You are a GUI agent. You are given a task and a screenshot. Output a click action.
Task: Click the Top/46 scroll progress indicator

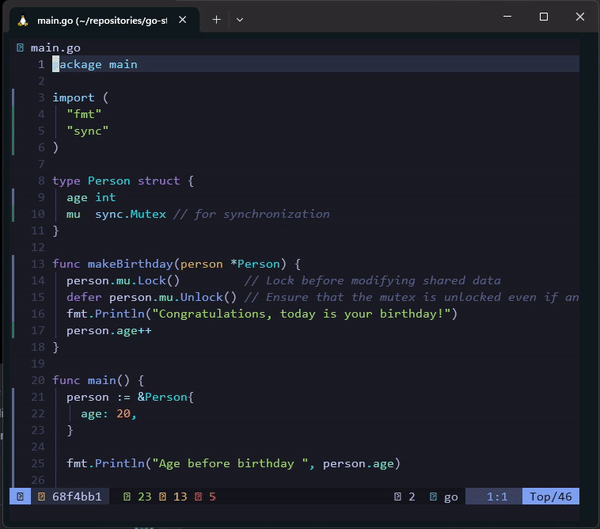tap(551, 497)
